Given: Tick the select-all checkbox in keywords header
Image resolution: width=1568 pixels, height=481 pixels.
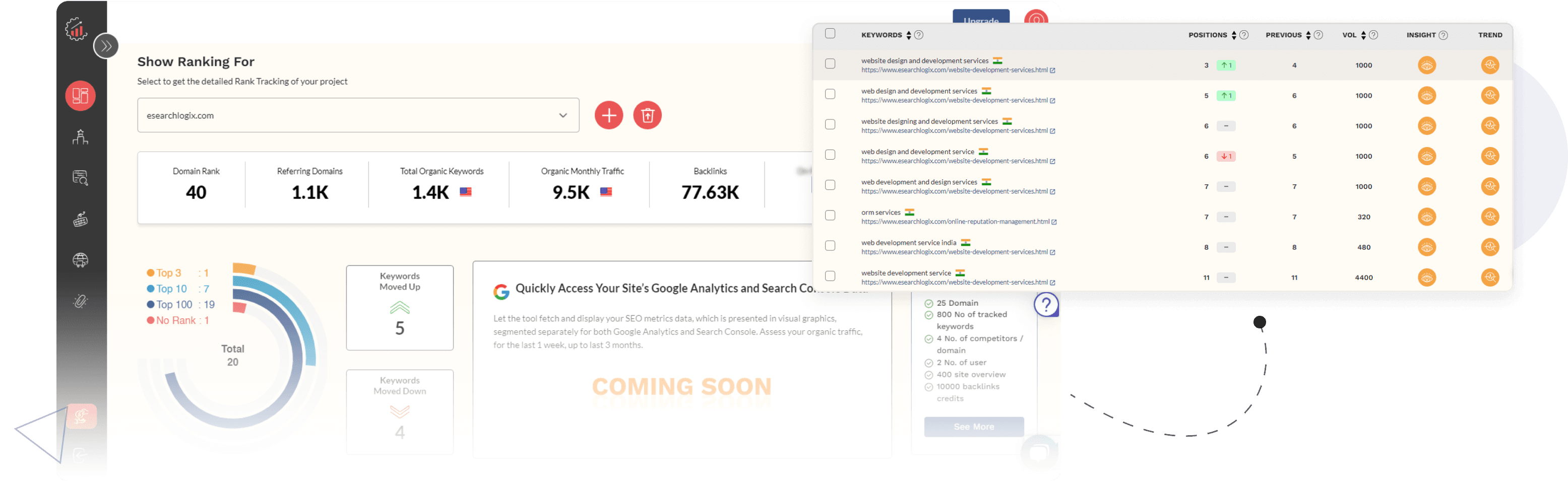Looking at the screenshot, I should tap(830, 34).
